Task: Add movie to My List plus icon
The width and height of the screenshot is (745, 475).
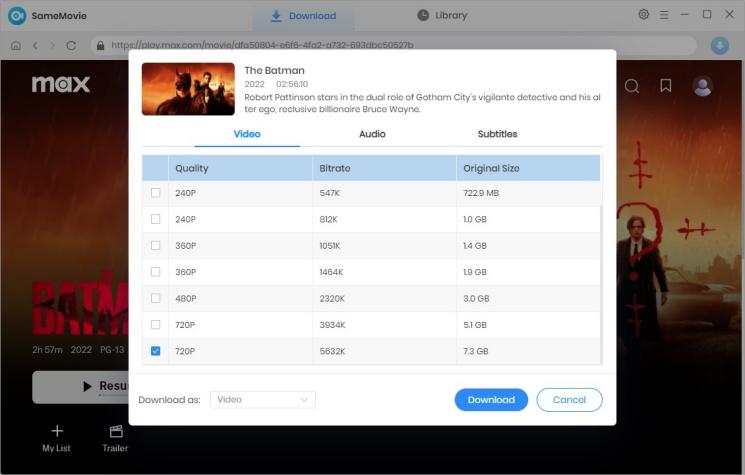Action: [57, 431]
